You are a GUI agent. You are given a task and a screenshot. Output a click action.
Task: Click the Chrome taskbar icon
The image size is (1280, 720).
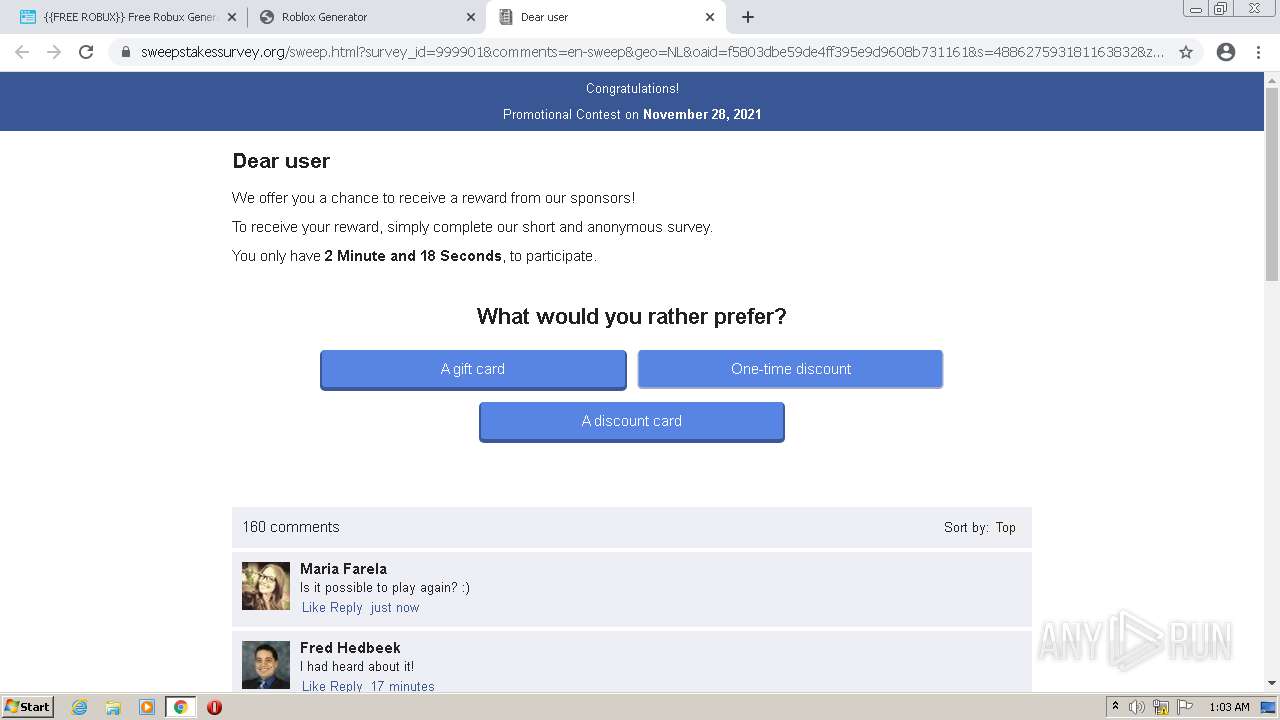pyautogui.click(x=180, y=707)
